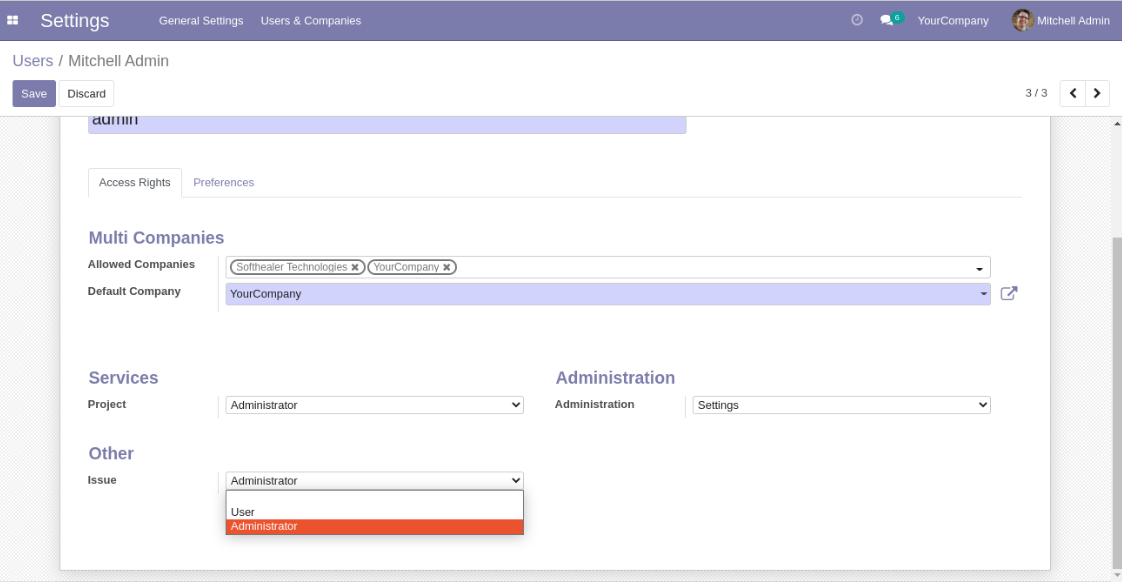Open the conversations chat icon
This screenshot has width=1122, height=582.
pos(887,20)
